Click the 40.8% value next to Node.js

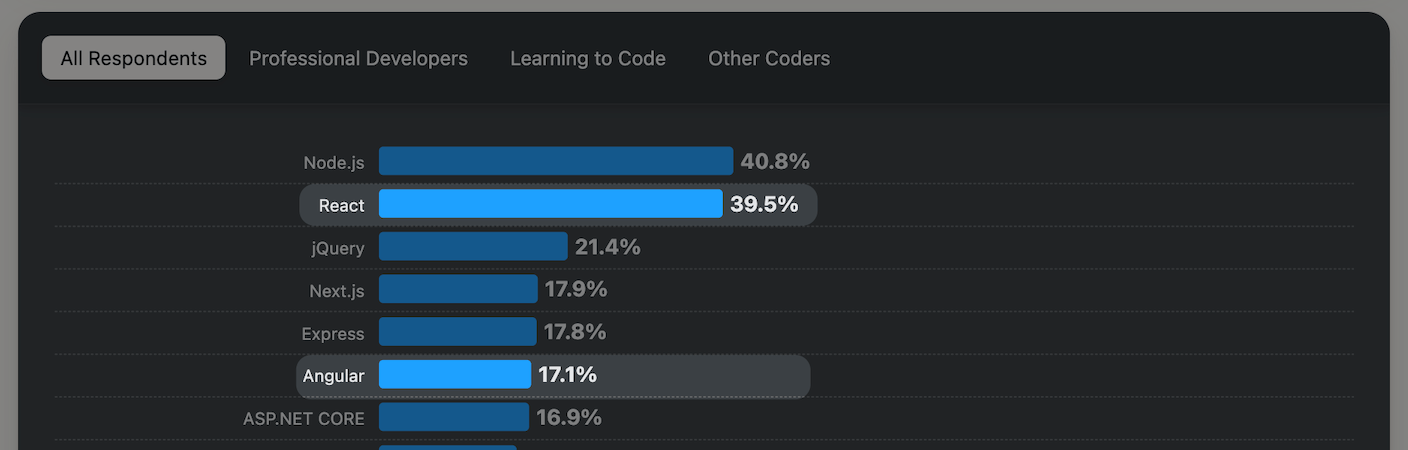pos(775,161)
